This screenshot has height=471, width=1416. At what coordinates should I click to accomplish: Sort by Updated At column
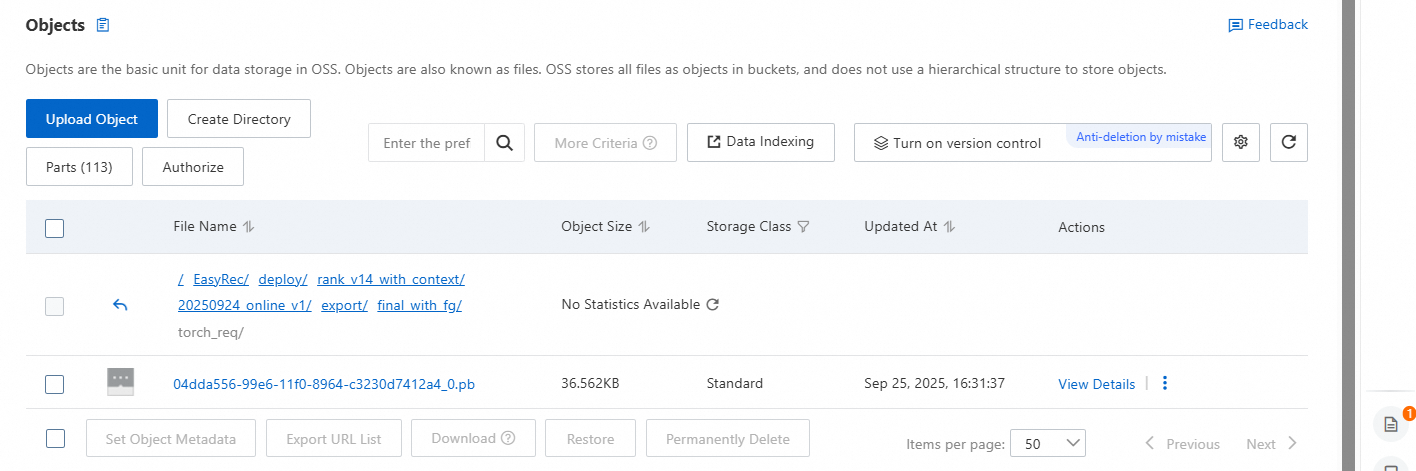tap(949, 227)
